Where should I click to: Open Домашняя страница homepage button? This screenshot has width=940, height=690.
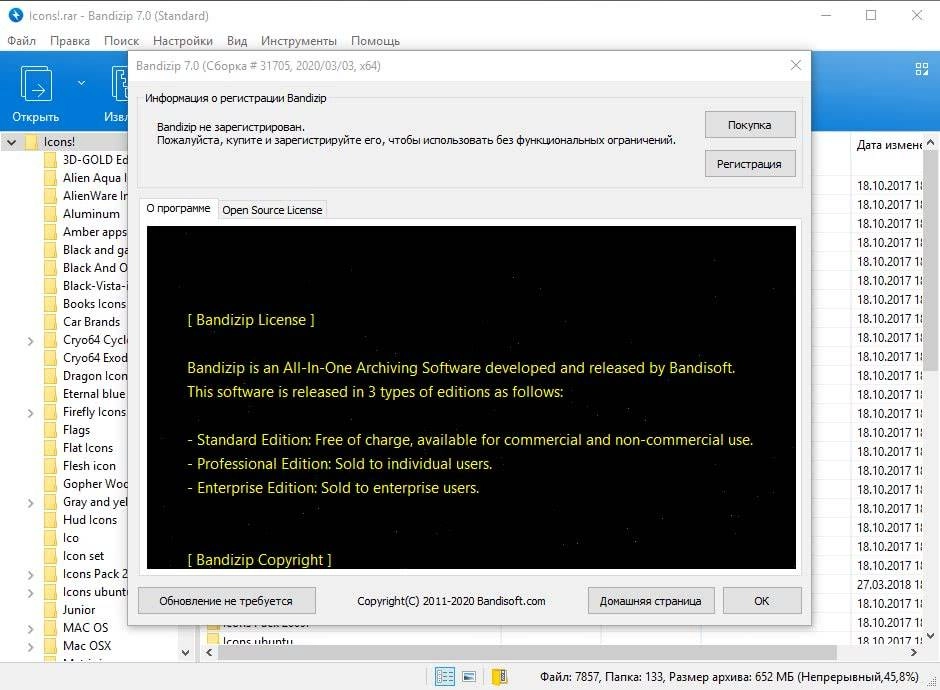pyautogui.click(x=650, y=601)
